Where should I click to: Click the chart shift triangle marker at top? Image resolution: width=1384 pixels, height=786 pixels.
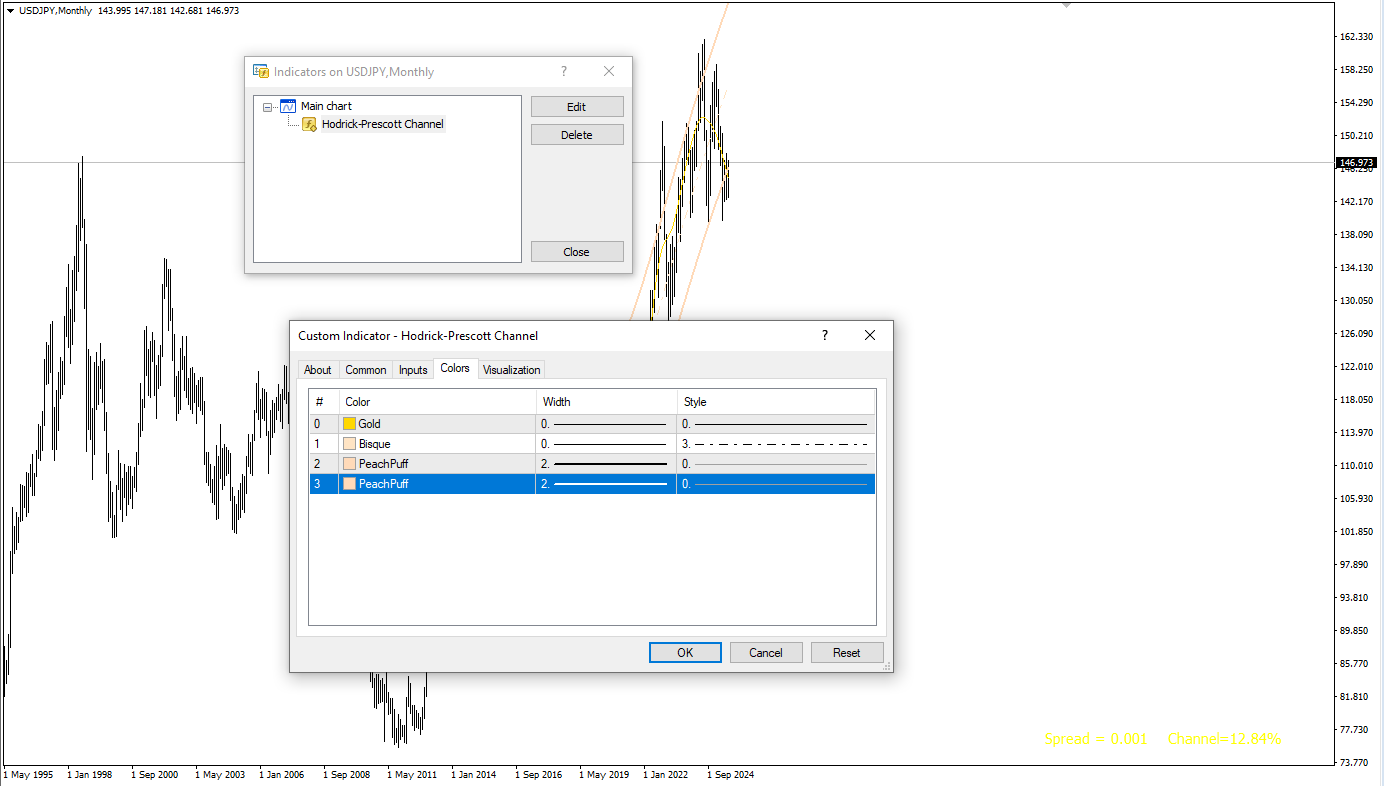[1066, 5]
